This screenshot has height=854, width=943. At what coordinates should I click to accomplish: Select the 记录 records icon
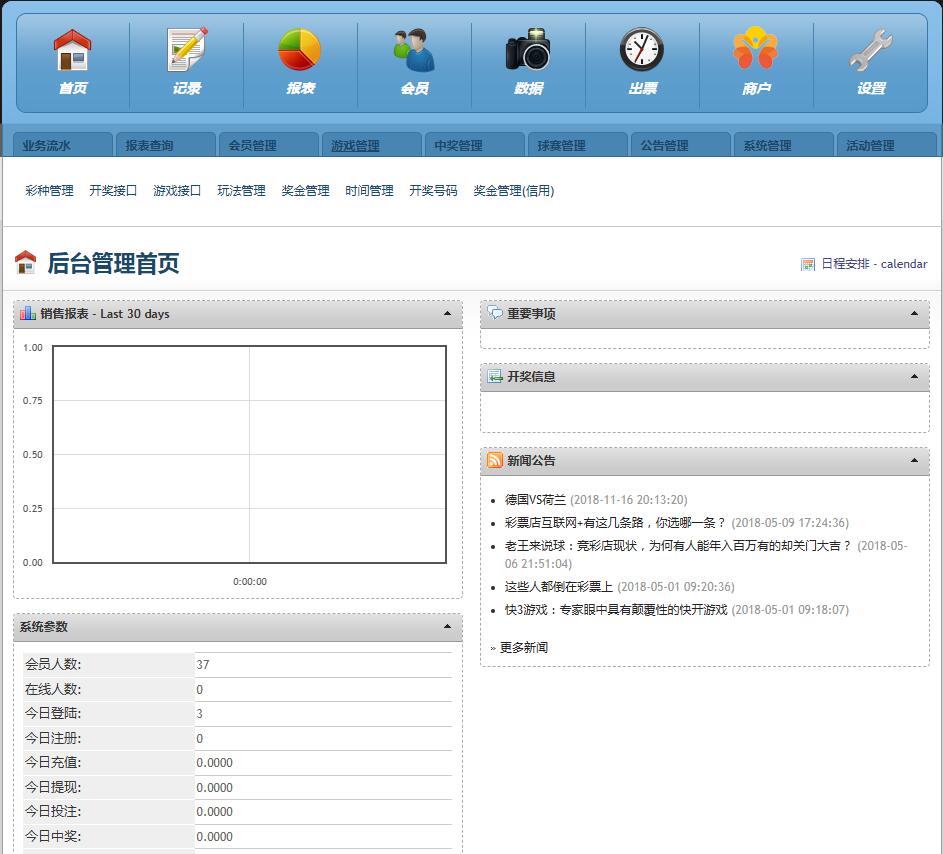(184, 50)
